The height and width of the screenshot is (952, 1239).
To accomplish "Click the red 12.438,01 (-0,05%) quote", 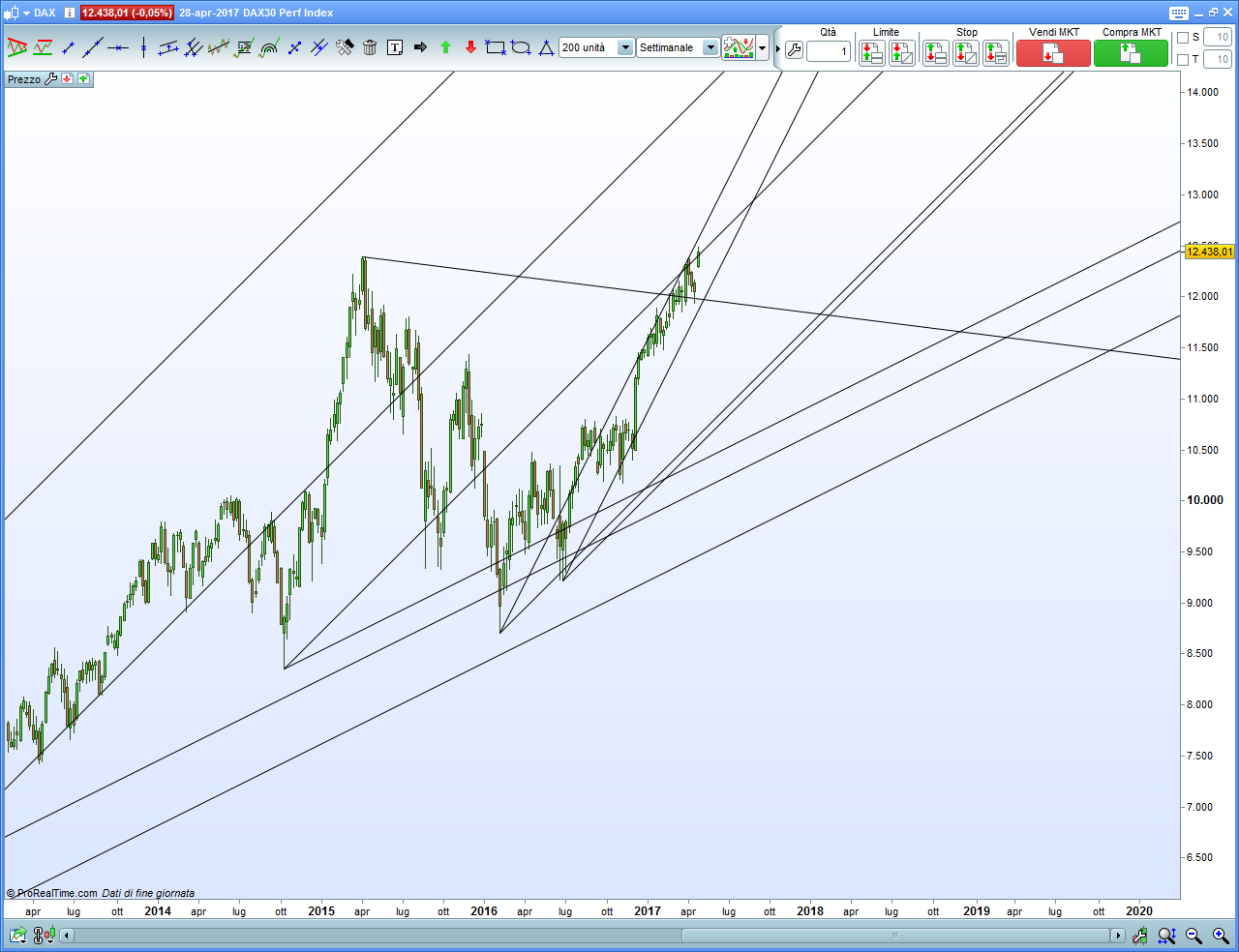I will (127, 13).
